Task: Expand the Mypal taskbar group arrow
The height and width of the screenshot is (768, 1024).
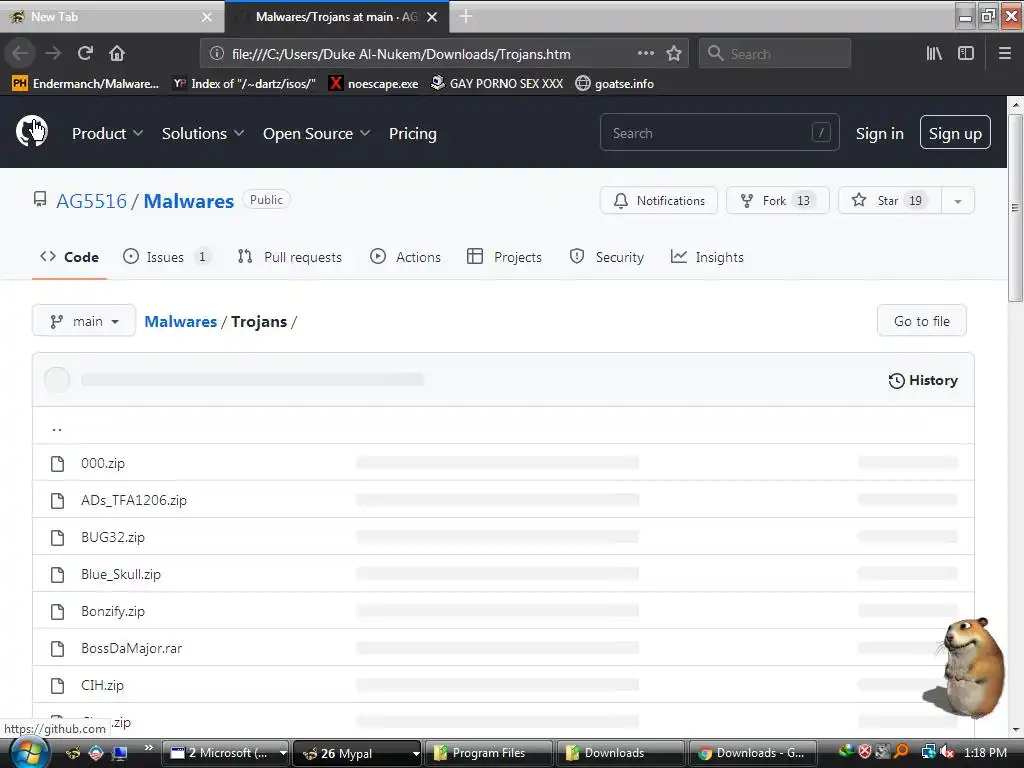Action: pyautogui.click(x=416, y=753)
